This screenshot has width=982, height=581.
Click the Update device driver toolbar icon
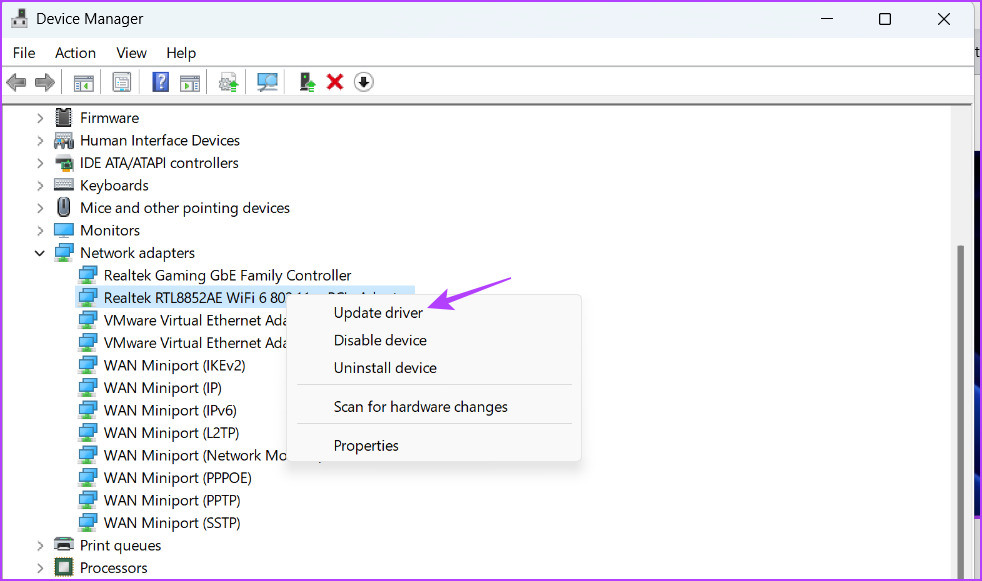pyautogui.click(x=229, y=82)
